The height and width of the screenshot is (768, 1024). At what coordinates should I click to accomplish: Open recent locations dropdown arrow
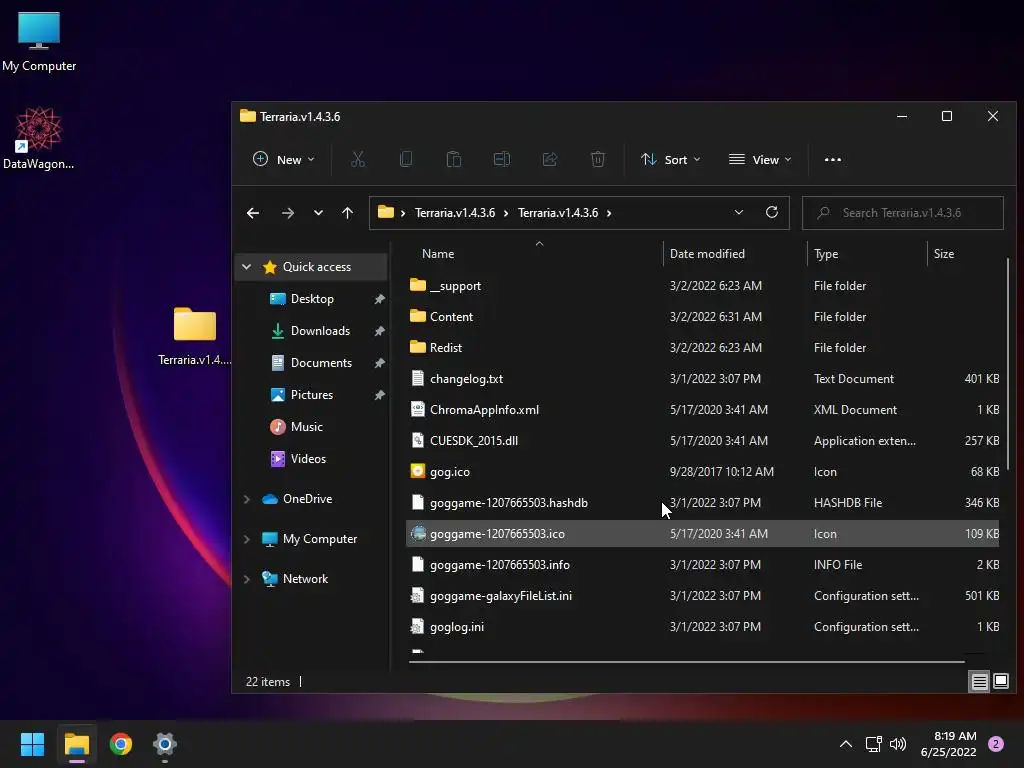(318, 213)
